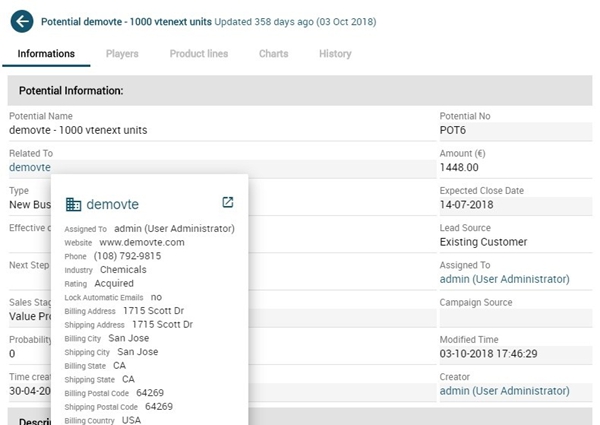Image resolution: width=600 pixels, height=425 pixels.
Task: Click the empty Campaign Source field
Action: click(x=515, y=318)
